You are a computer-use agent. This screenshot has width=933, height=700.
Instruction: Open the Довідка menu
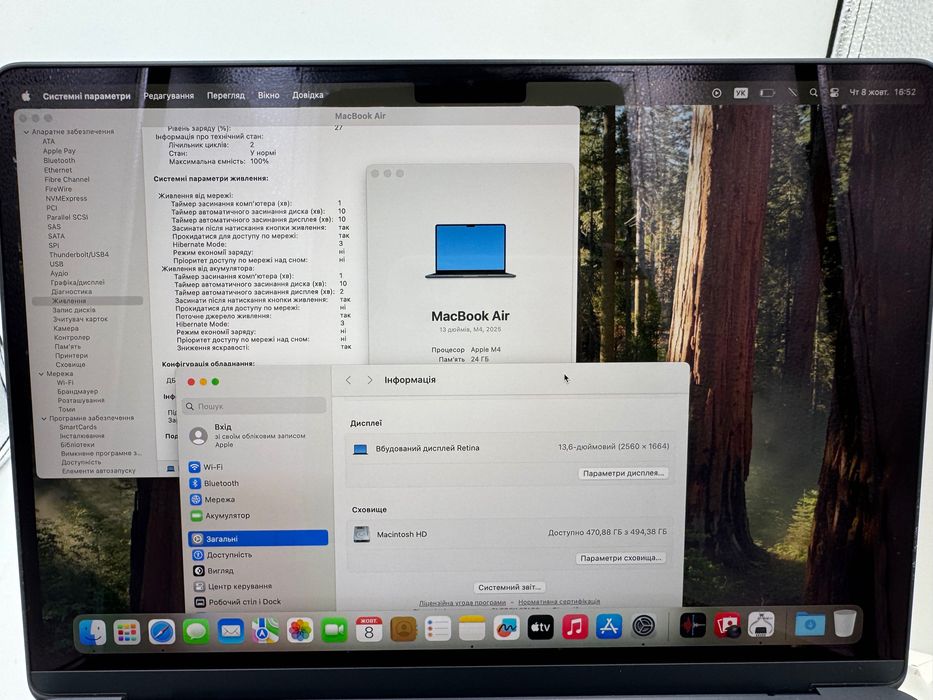[308, 95]
